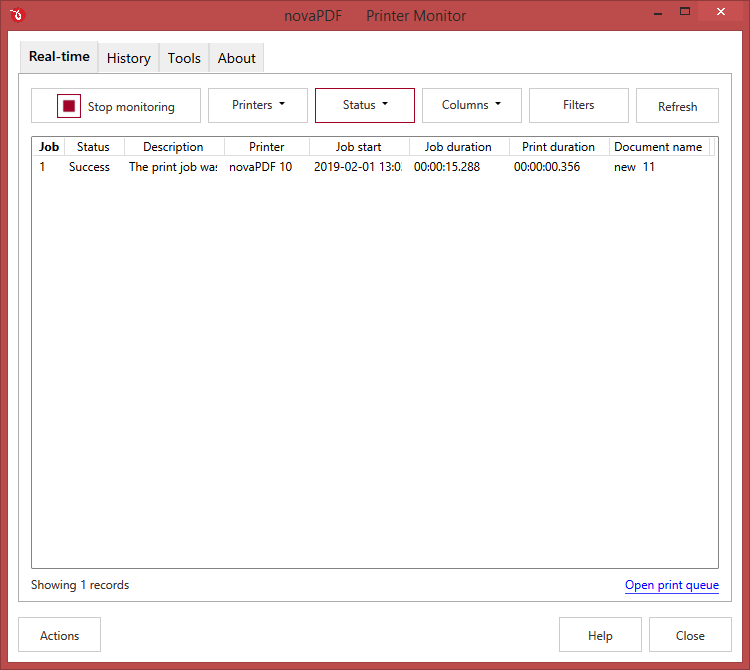Sort by the Job start column header
The width and height of the screenshot is (750, 670).
click(358, 147)
